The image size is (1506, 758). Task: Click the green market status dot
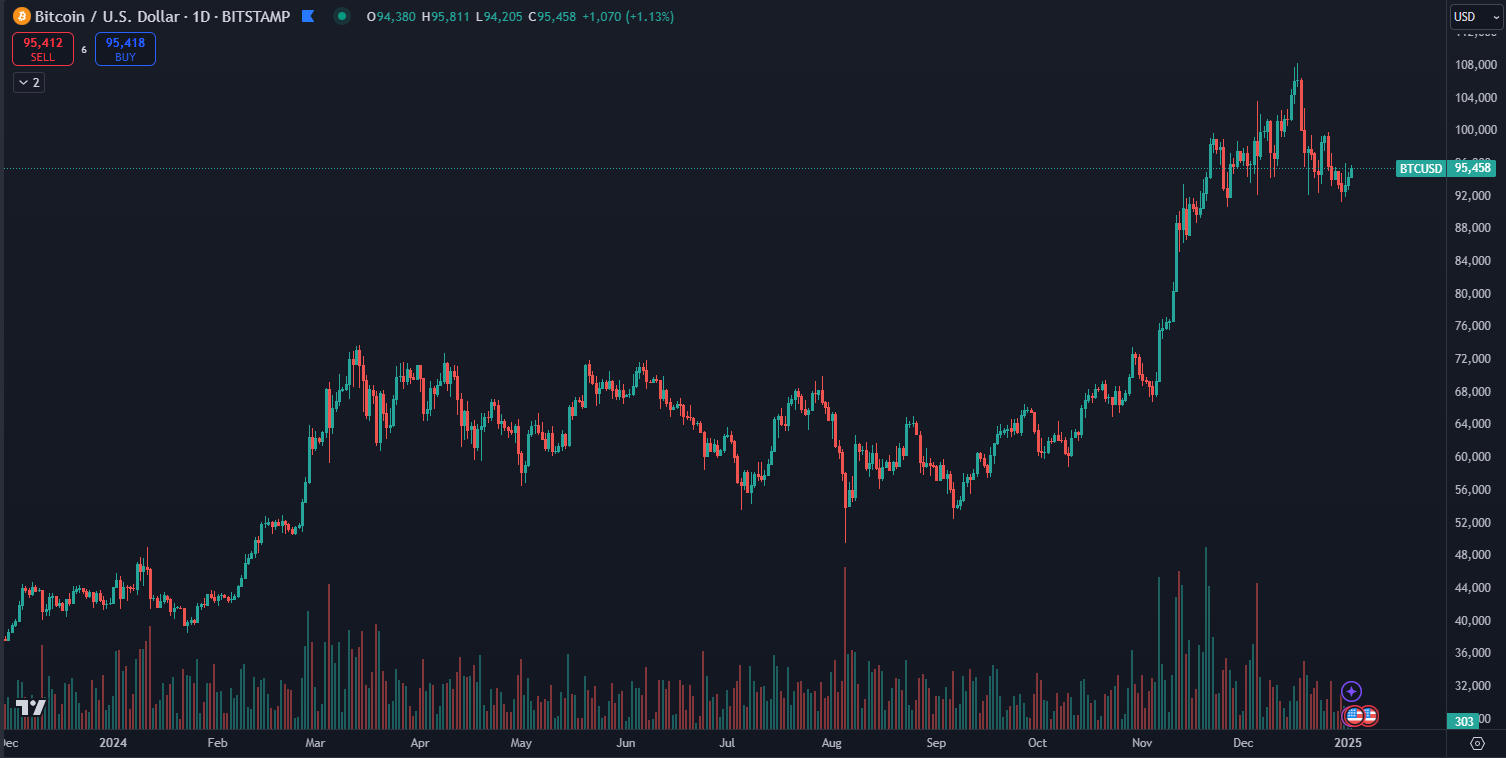[342, 16]
